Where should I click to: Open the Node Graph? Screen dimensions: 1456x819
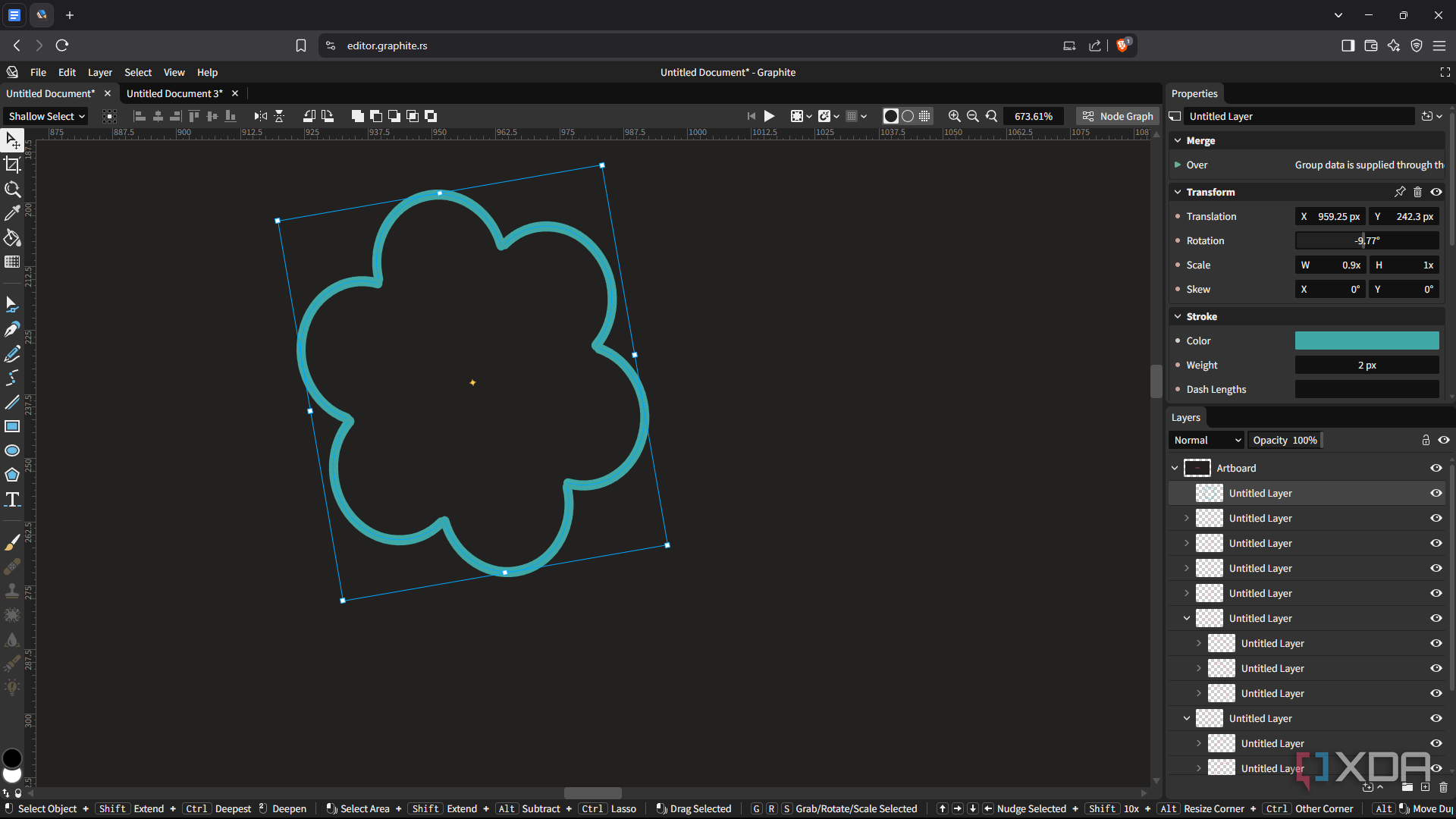(1118, 116)
